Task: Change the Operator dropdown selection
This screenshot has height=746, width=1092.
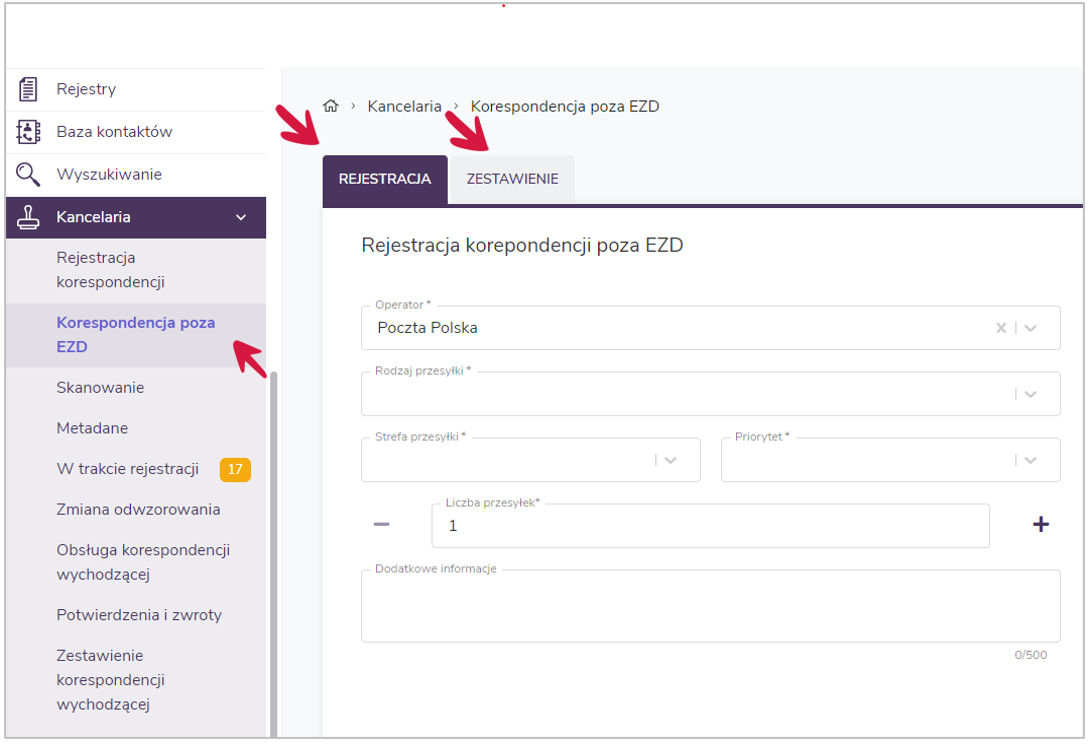Action: pyautogui.click(x=1031, y=327)
